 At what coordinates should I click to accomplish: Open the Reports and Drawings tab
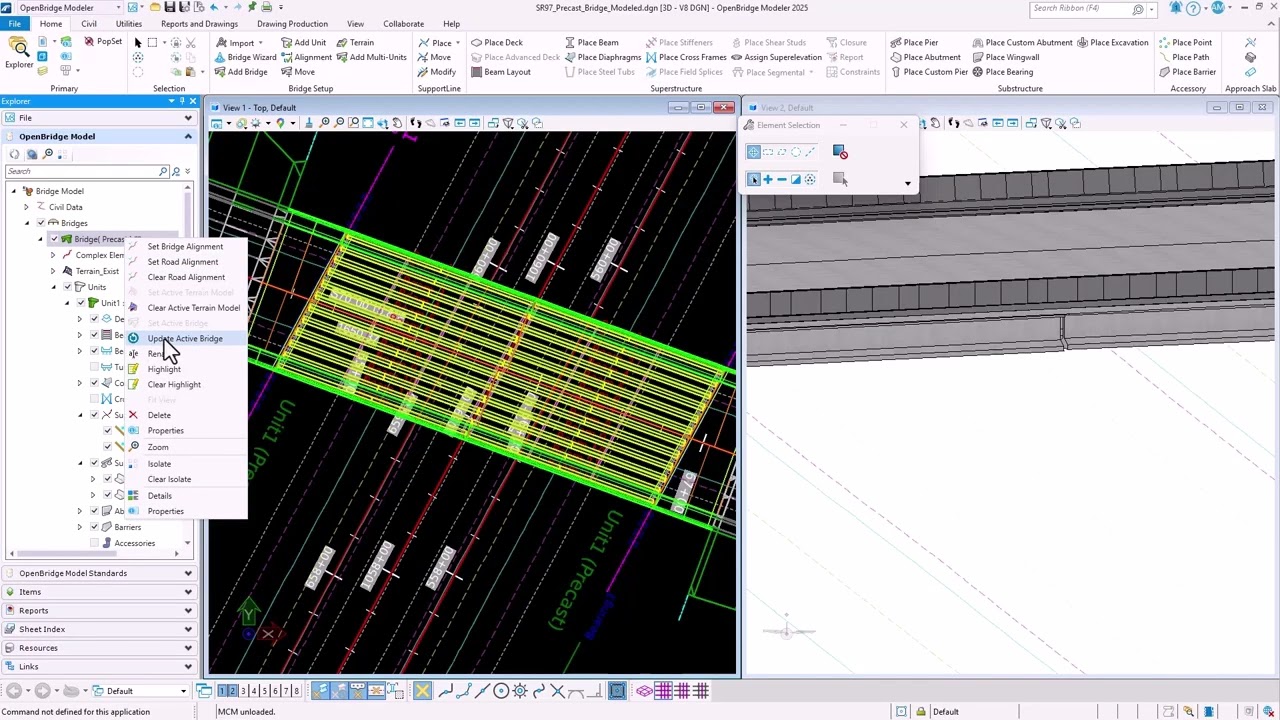click(x=199, y=24)
